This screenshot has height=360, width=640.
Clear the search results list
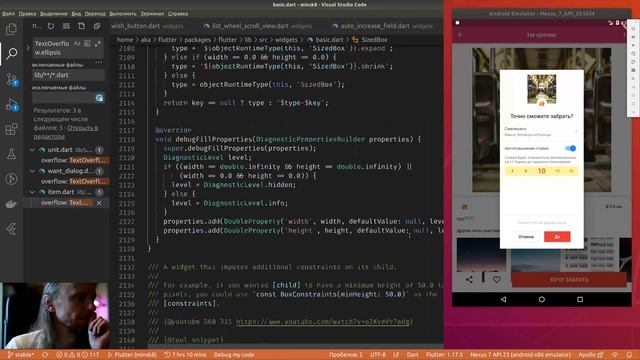tap(66, 26)
